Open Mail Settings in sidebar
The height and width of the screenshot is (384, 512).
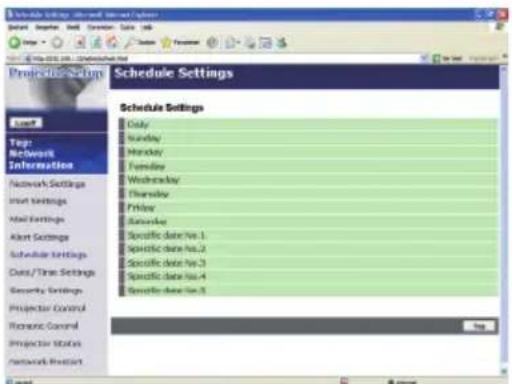pyautogui.click(x=37, y=219)
